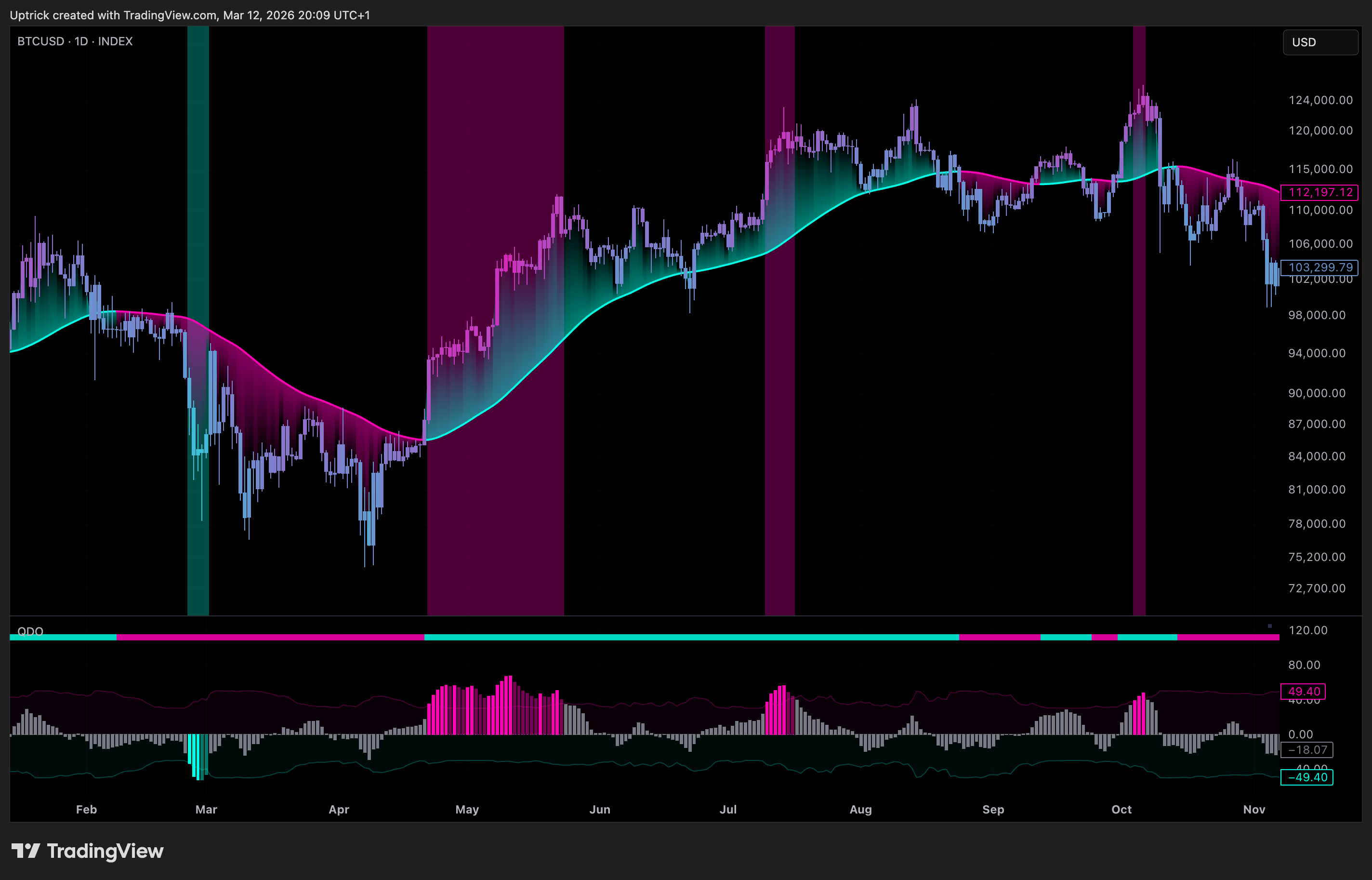Viewport: 1372px width, 880px height.
Task: Click the 110,000.00 price axis value
Action: tap(1320, 210)
